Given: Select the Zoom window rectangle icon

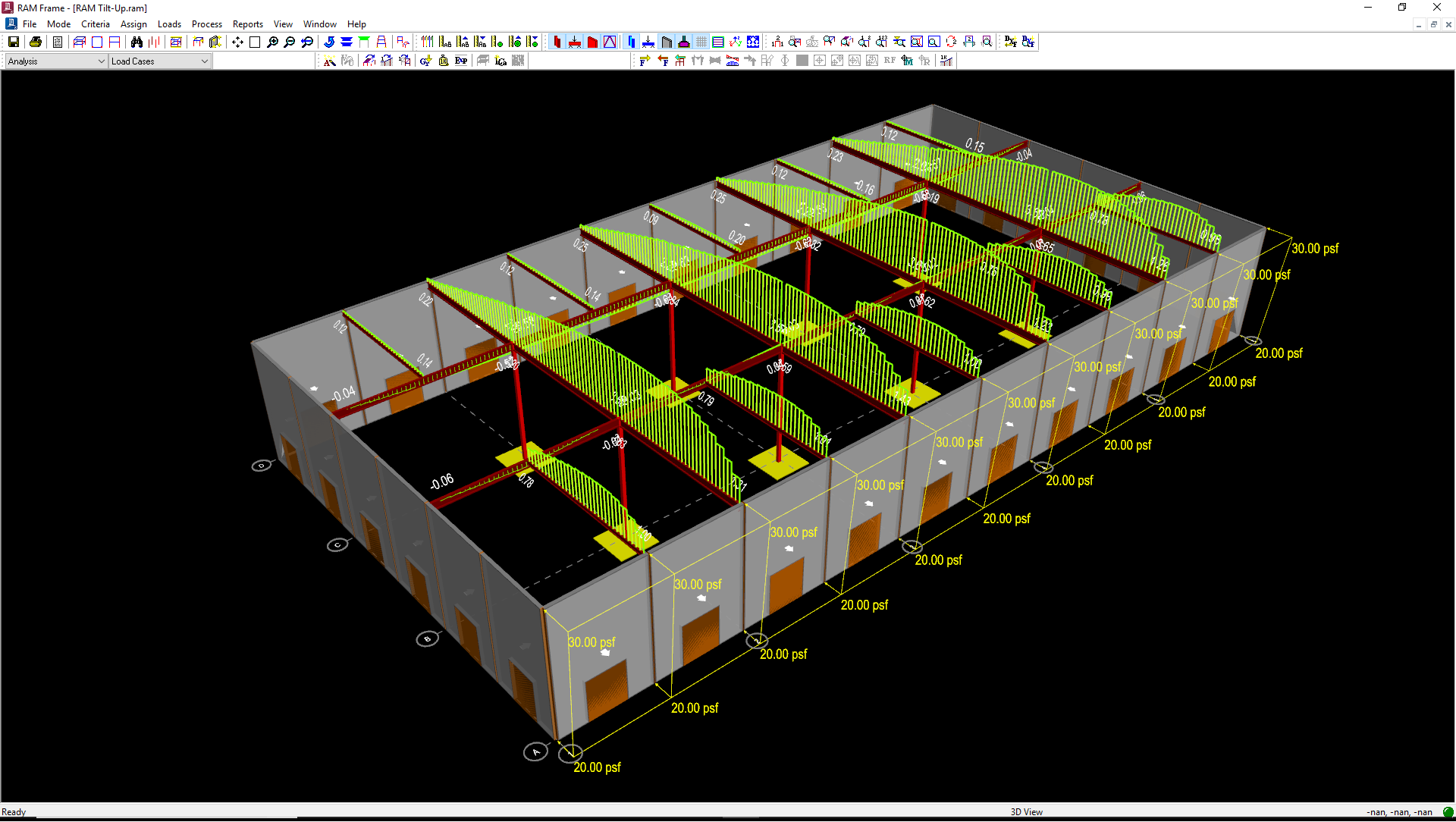Looking at the screenshot, I should tap(255, 42).
